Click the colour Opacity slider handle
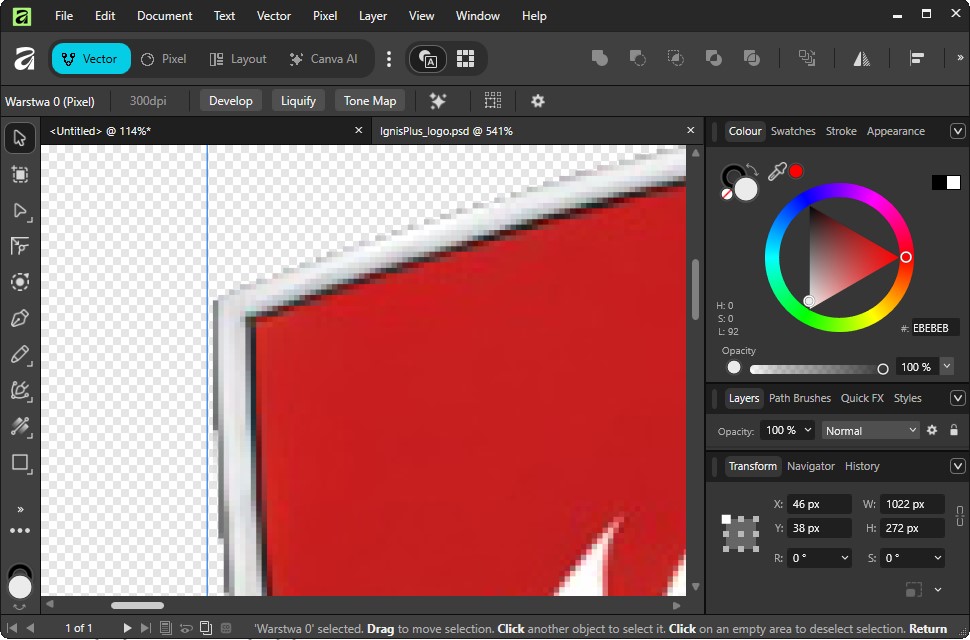 [882, 368]
